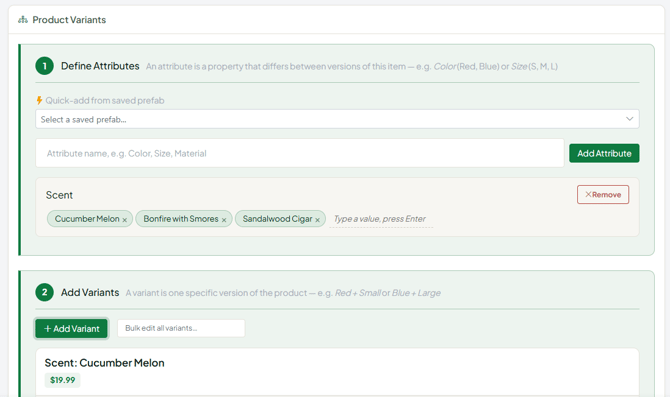Click the 'Quick-add from saved prefab' label
670x397 pixels.
tap(105, 100)
